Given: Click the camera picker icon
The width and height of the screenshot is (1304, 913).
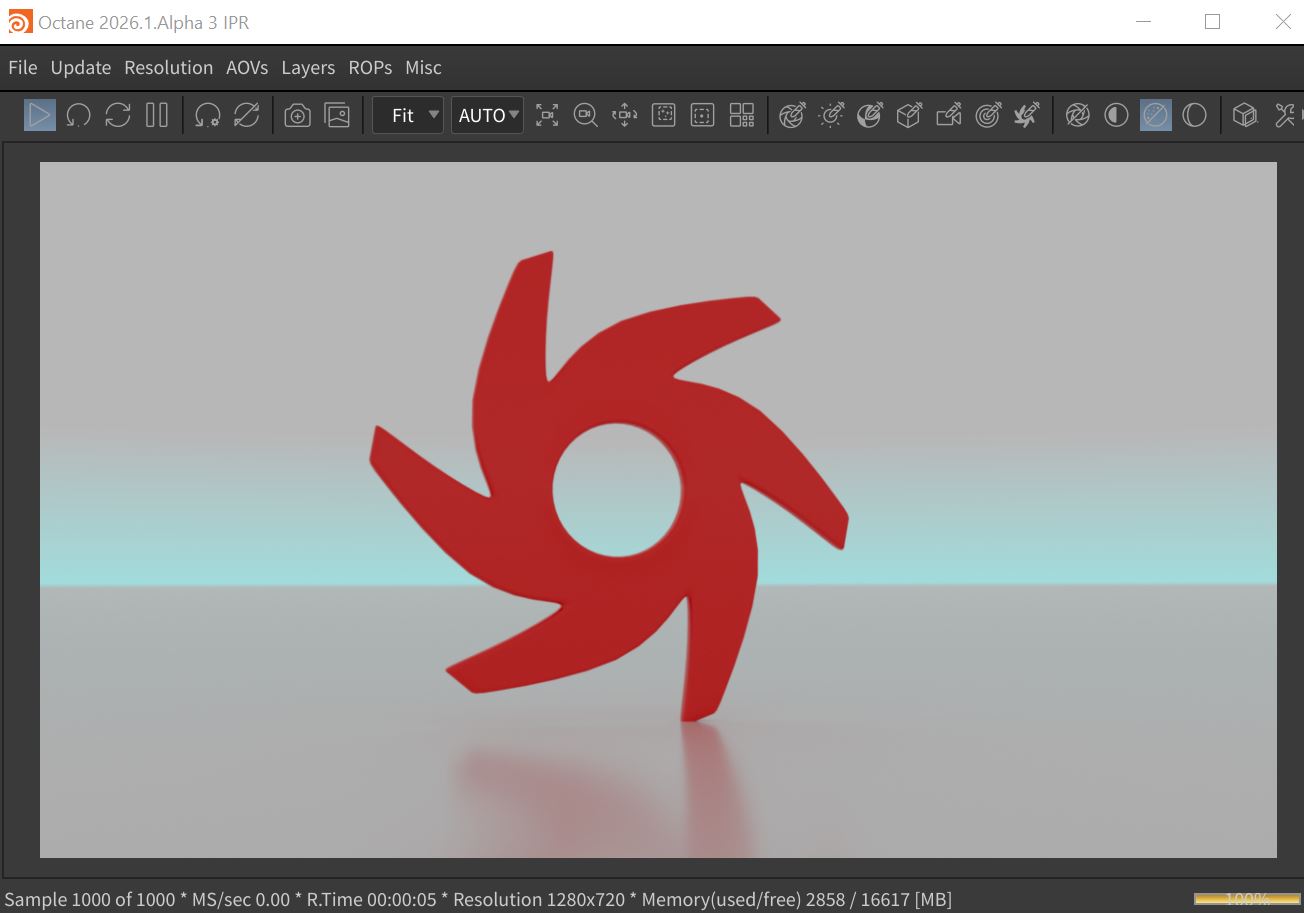Looking at the screenshot, I should click(x=948, y=116).
